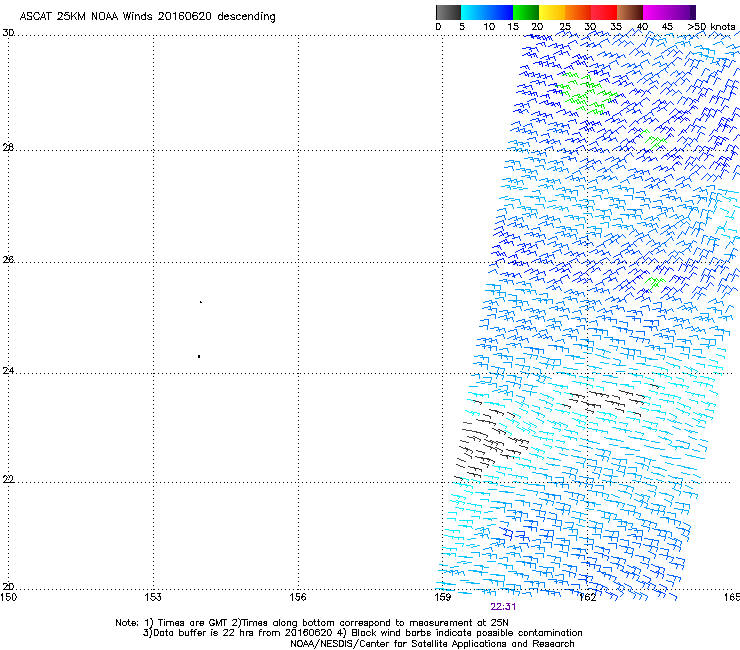
Task: Click the longitude label 156
Action: tap(298, 597)
